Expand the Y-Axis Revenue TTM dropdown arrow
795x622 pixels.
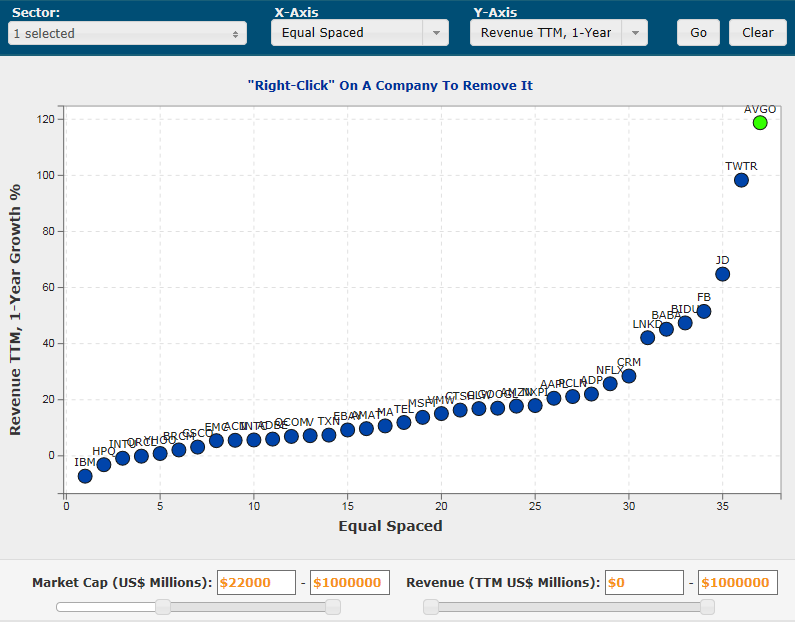click(x=635, y=33)
